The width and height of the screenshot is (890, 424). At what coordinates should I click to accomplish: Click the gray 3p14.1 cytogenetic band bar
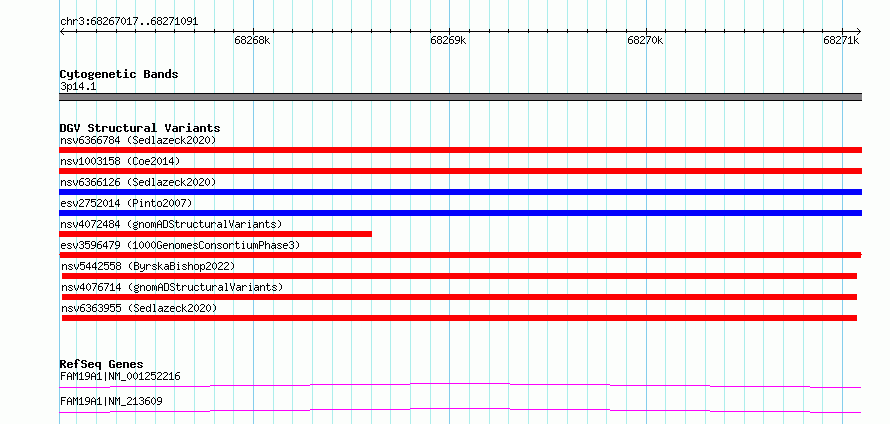460,97
